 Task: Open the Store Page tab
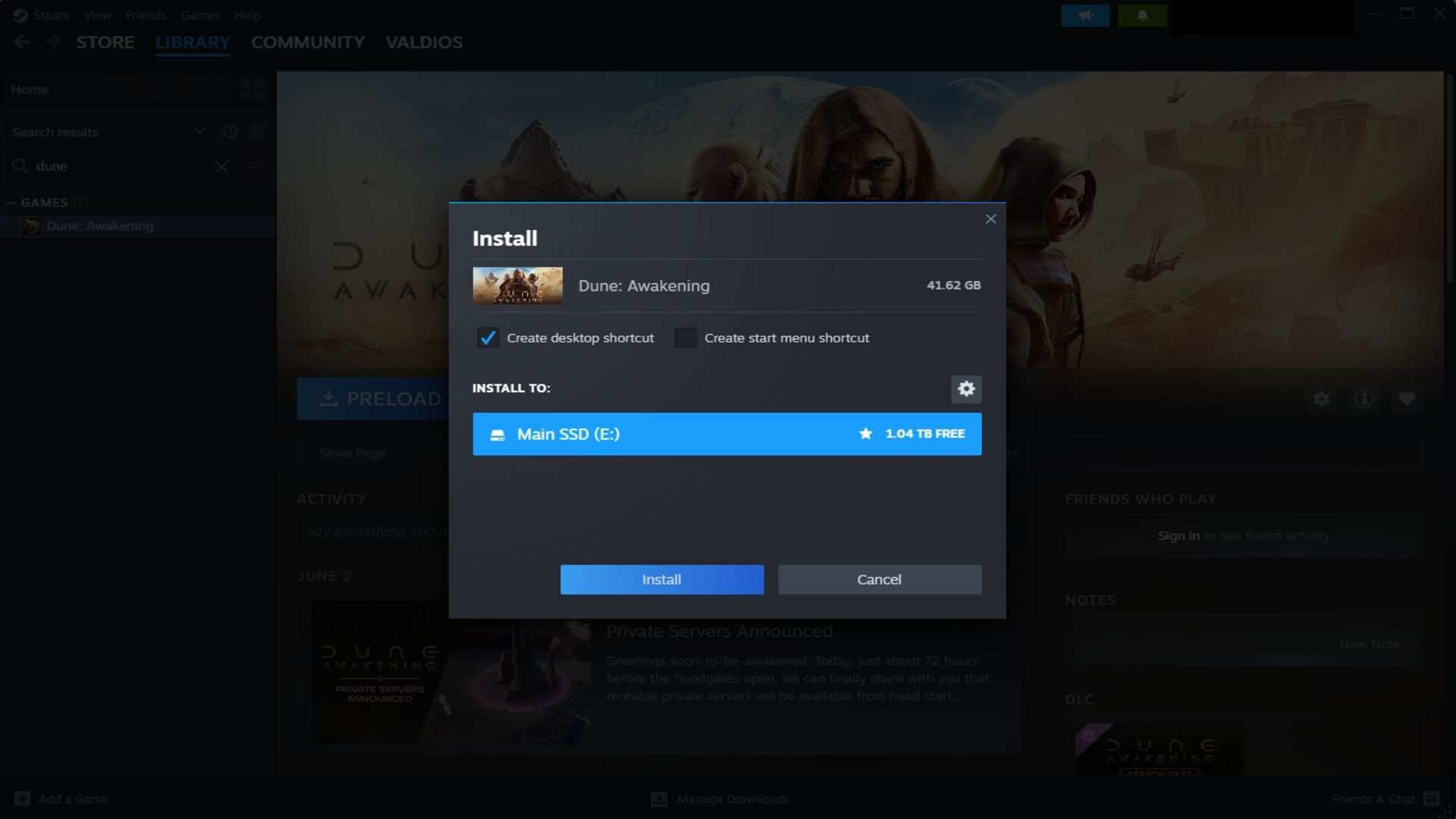pos(352,453)
